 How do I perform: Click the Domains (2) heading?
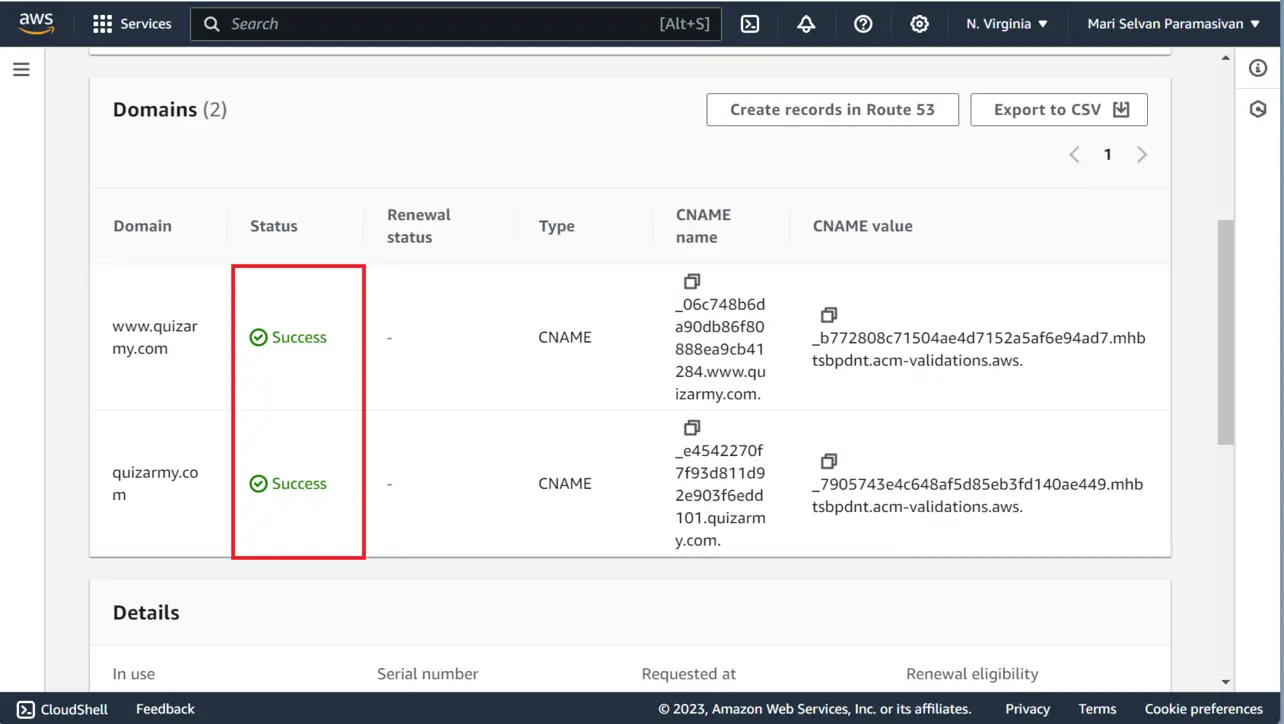pos(170,110)
